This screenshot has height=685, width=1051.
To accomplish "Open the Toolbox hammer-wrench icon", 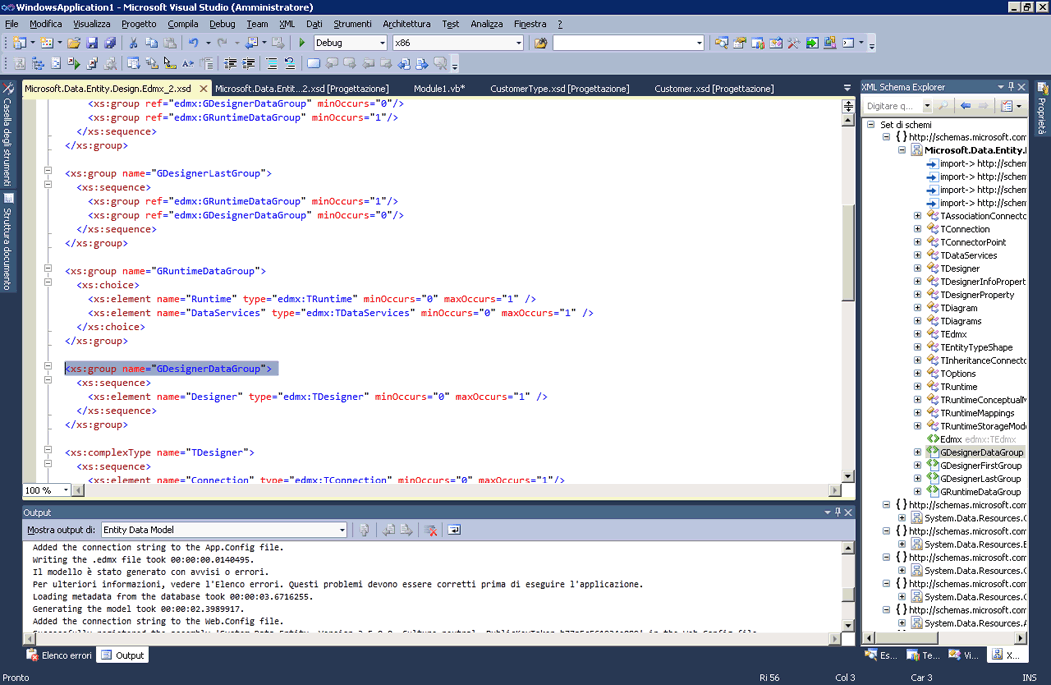I will click(794, 43).
